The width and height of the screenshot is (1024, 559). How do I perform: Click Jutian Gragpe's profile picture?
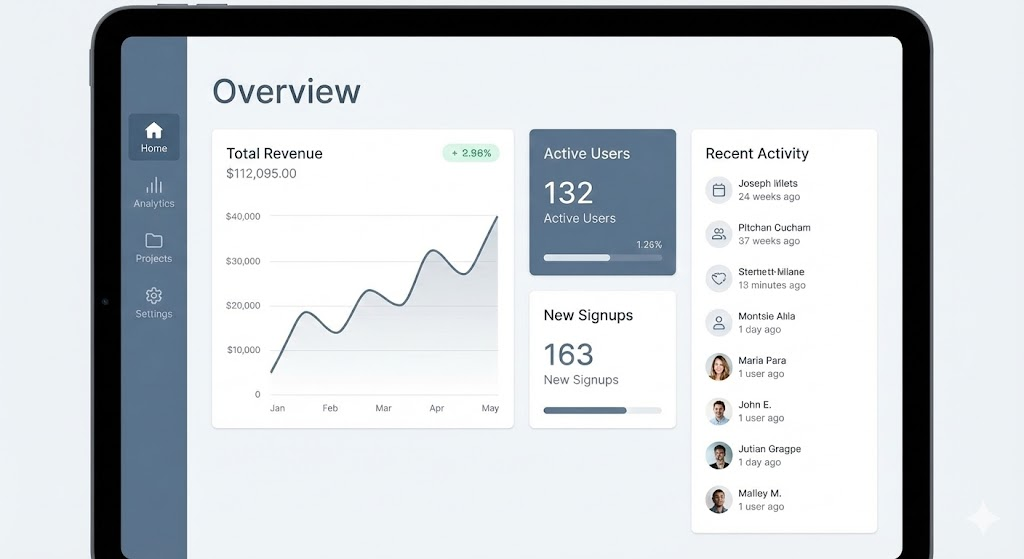[718, 456]
